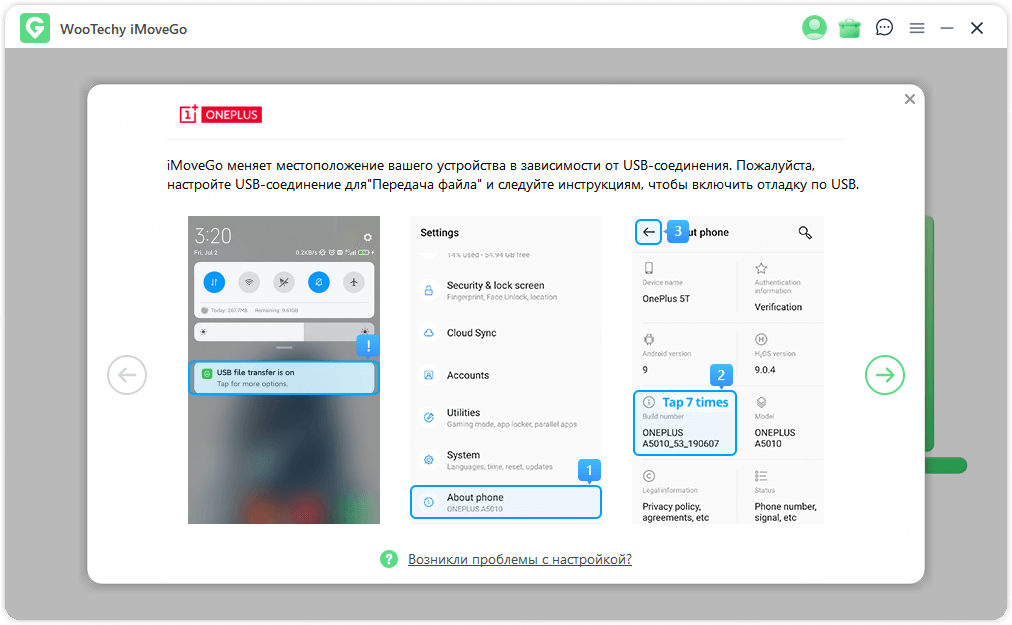Open the hamburger menu

pyautogui.click(x=917, y=27)
